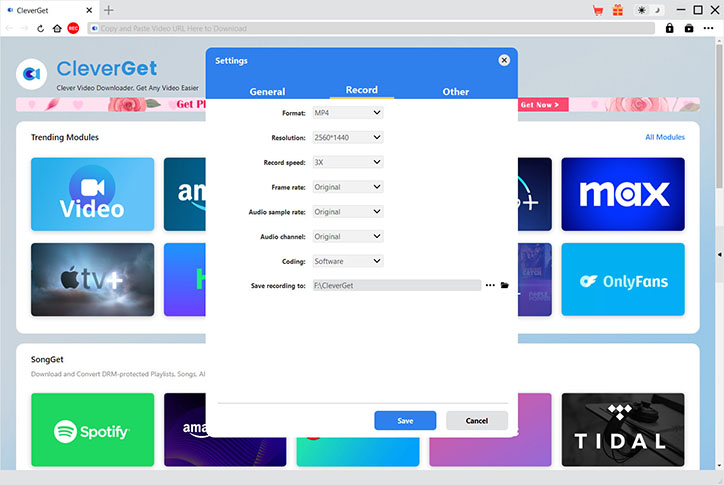Open the shopping cart icon
The width and height of the screenshot is (724, 485).
[x=598, y=10]
